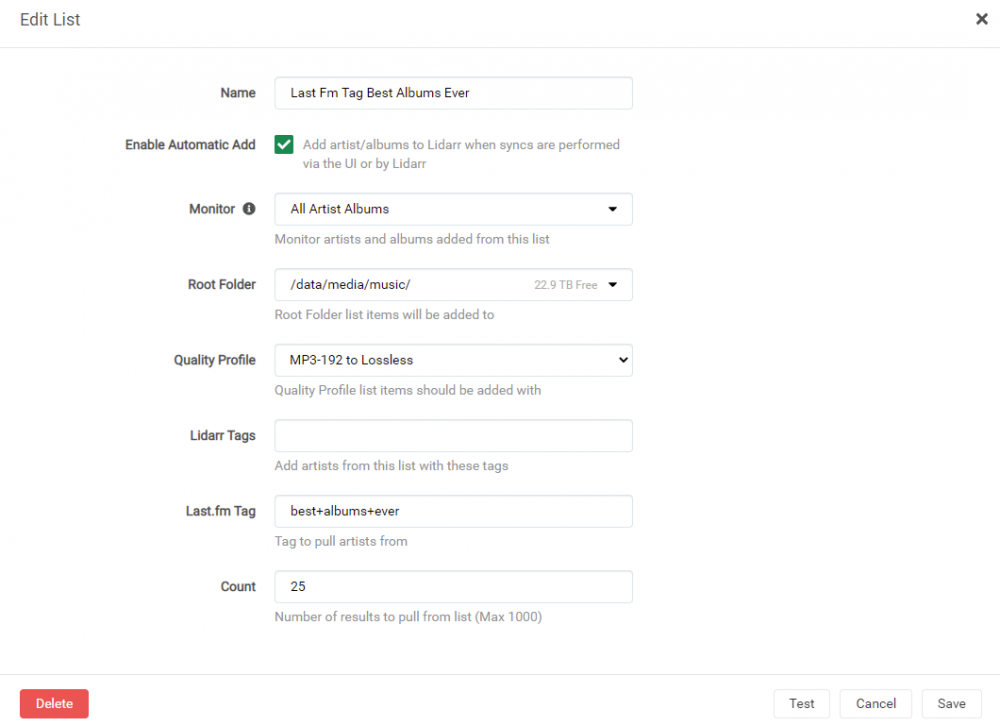Click the Cancel button

pyautogui.click(x=876, y=704)
